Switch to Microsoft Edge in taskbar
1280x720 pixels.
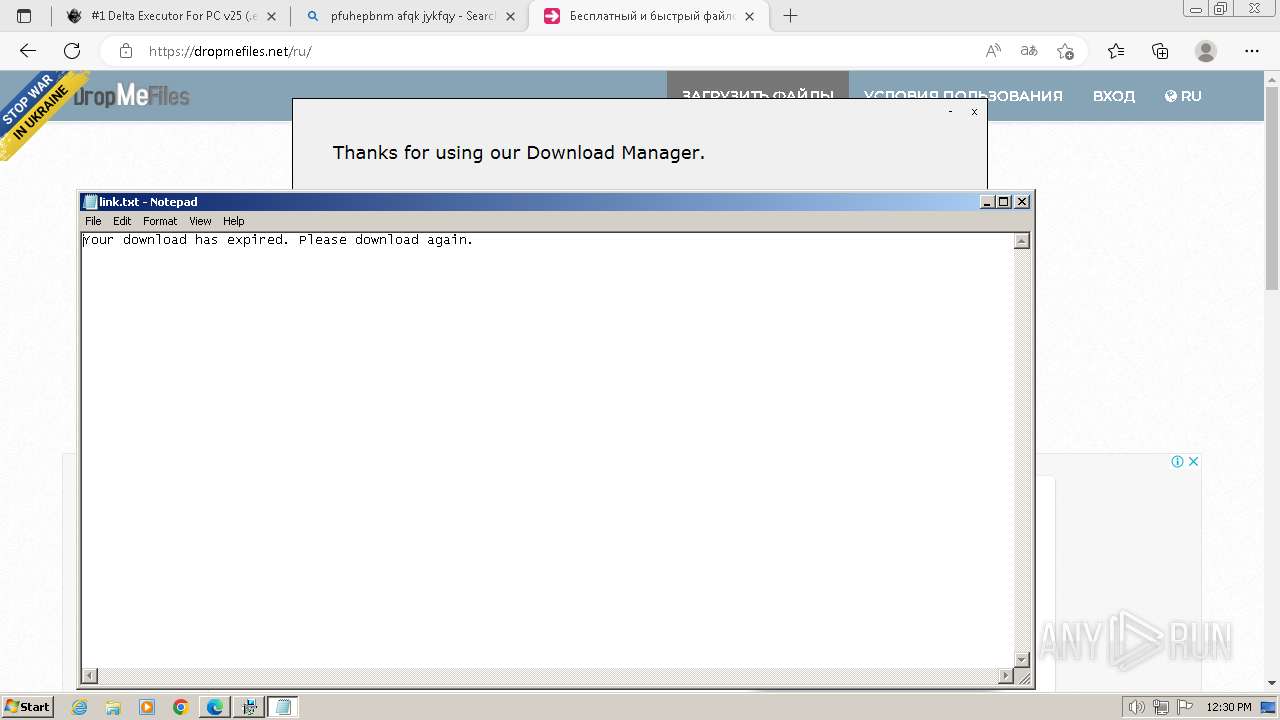coord(215,707)
